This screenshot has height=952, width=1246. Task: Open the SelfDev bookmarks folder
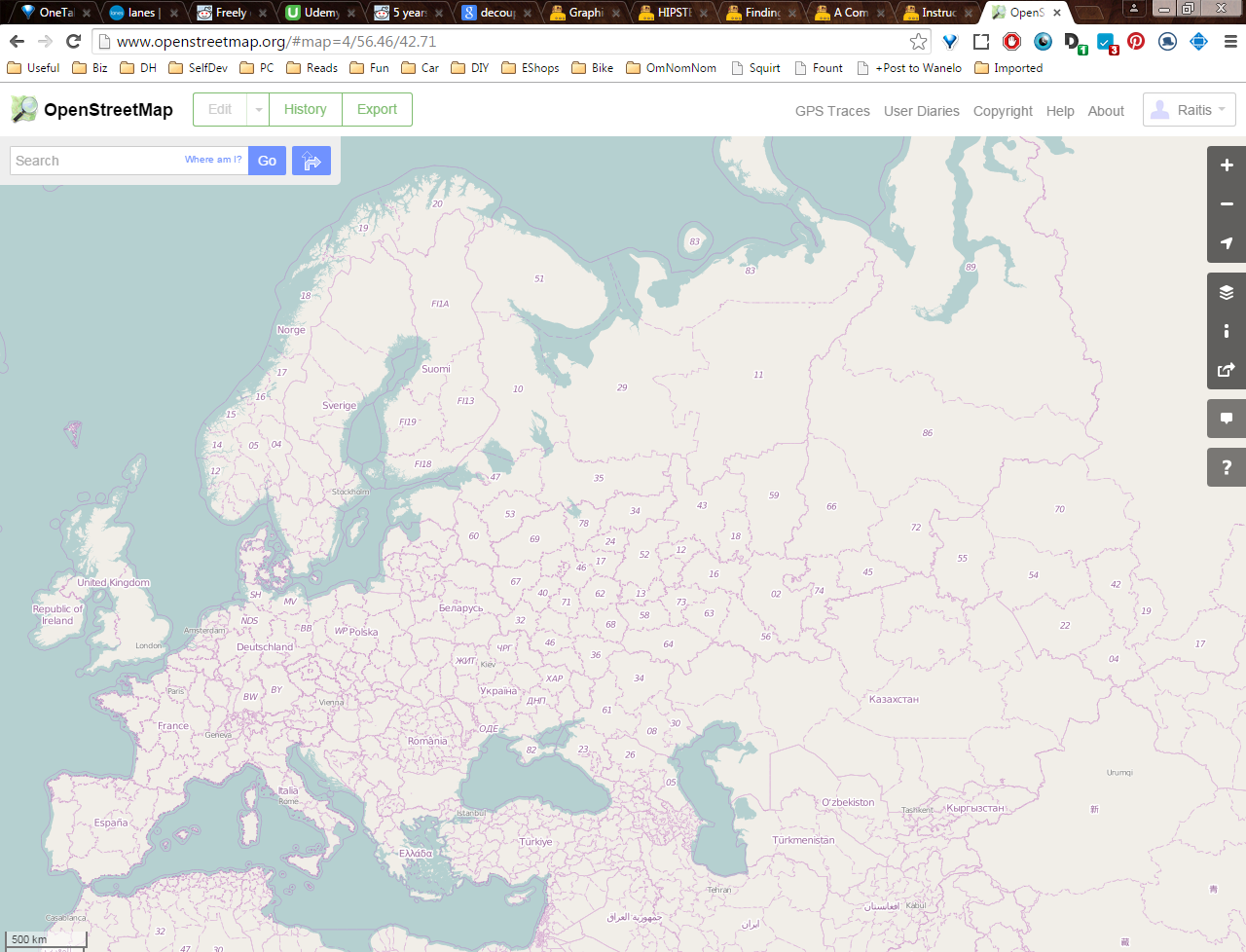(x=198, y=68)
